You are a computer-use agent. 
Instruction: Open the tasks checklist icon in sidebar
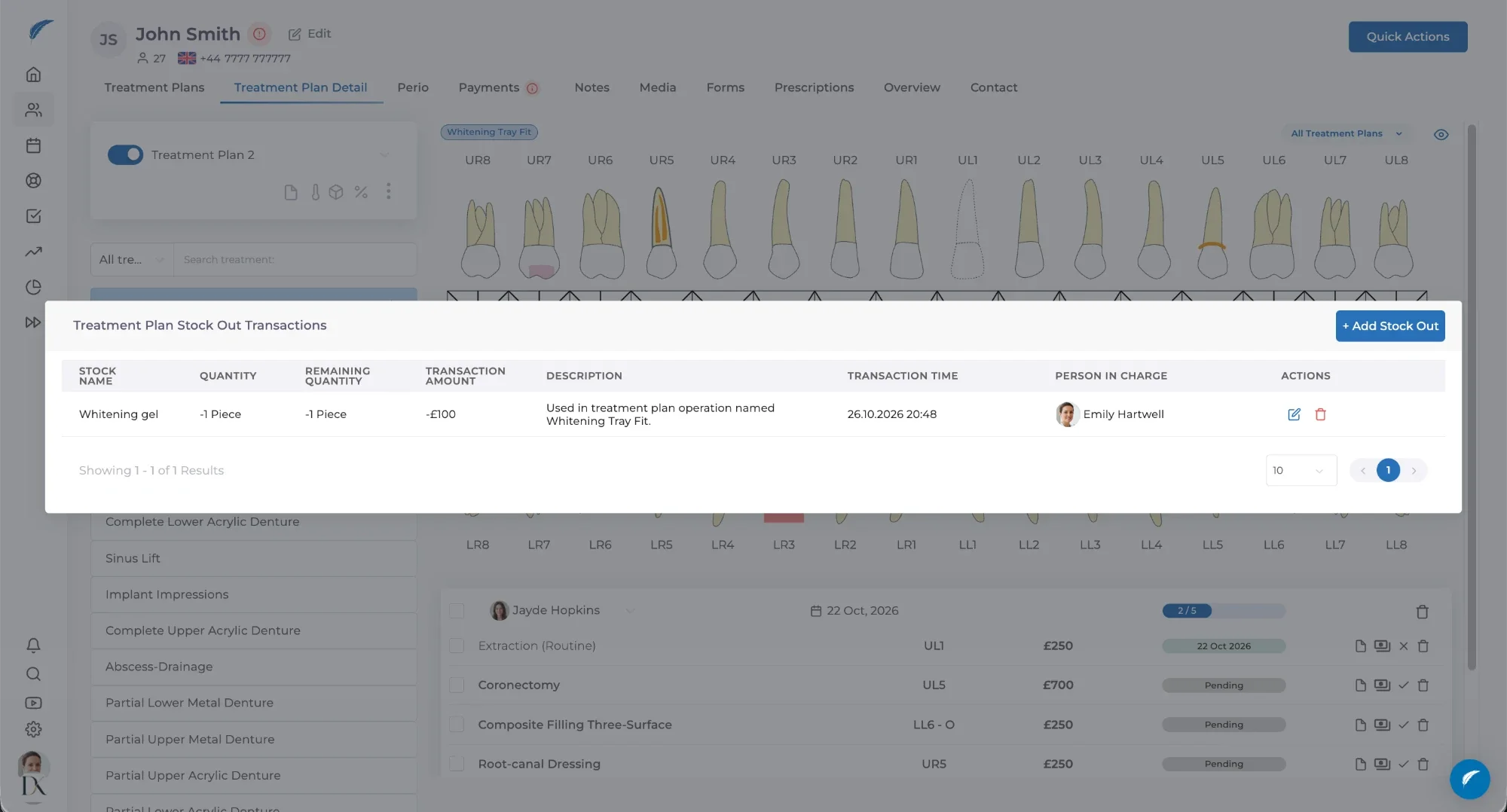[33, 216]
